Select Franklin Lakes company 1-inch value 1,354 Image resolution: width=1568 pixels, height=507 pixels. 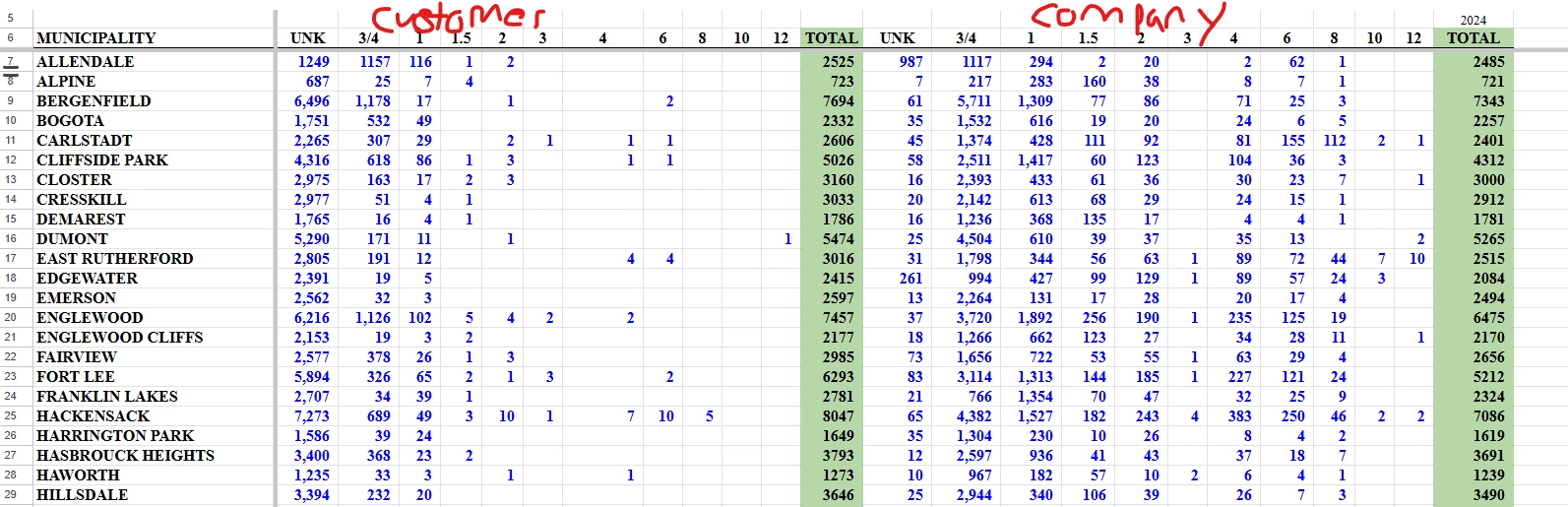click(x=1035, y=397)
